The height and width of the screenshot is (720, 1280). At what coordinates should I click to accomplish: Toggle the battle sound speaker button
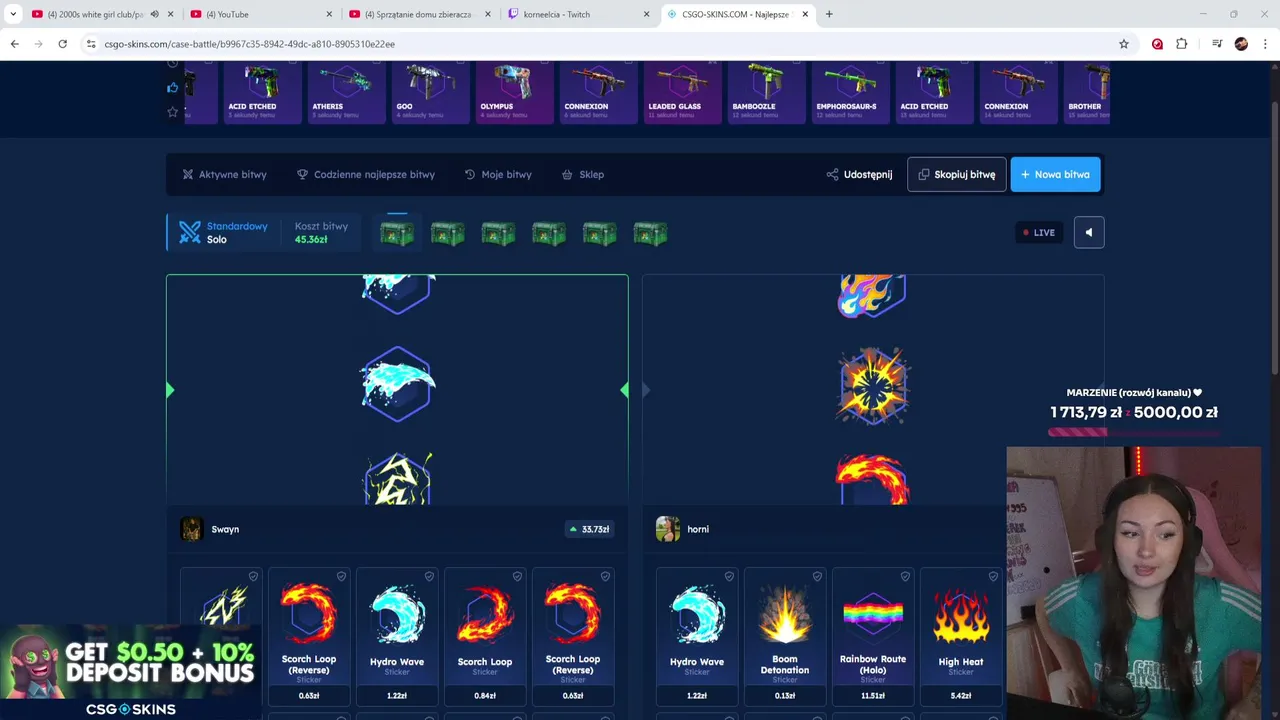click(1089, 232)
